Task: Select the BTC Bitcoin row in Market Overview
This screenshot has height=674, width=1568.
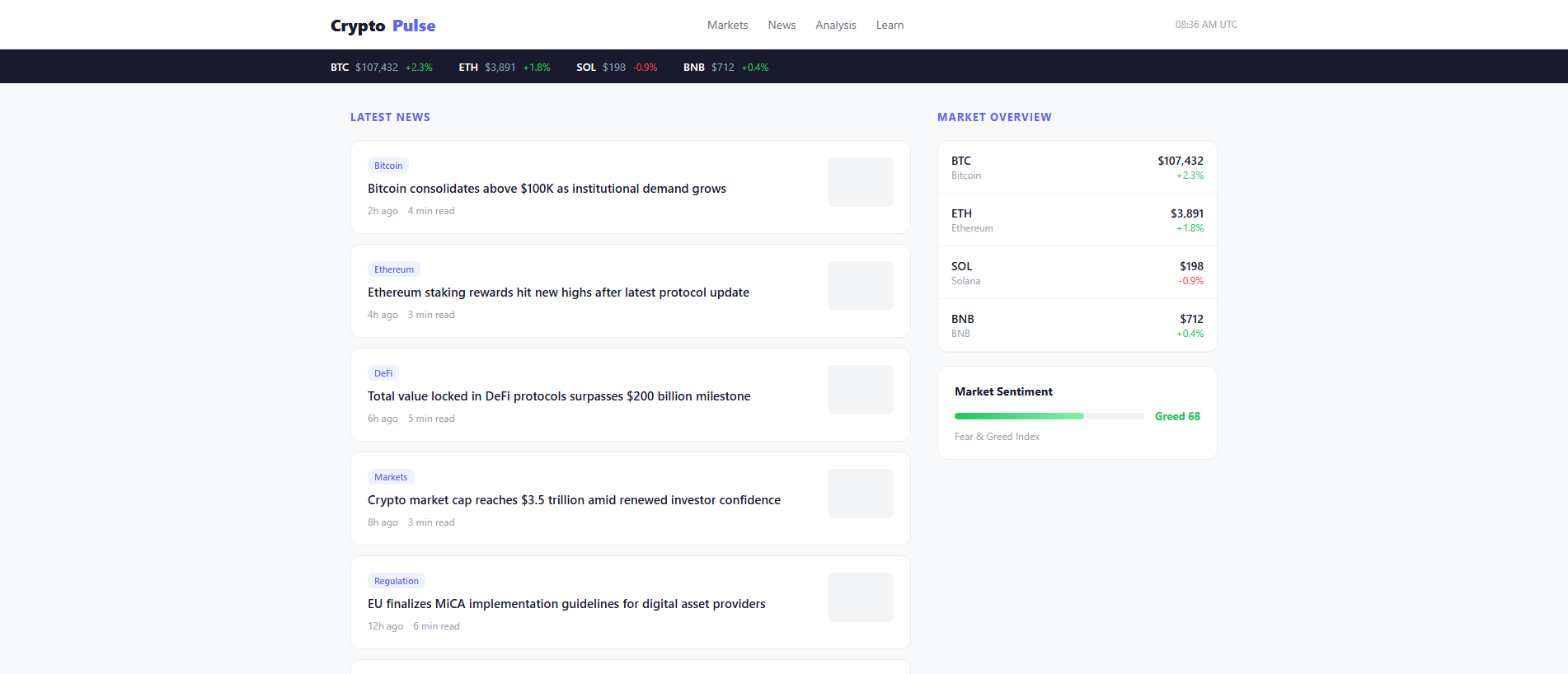Action: (x=1077, y=167)
